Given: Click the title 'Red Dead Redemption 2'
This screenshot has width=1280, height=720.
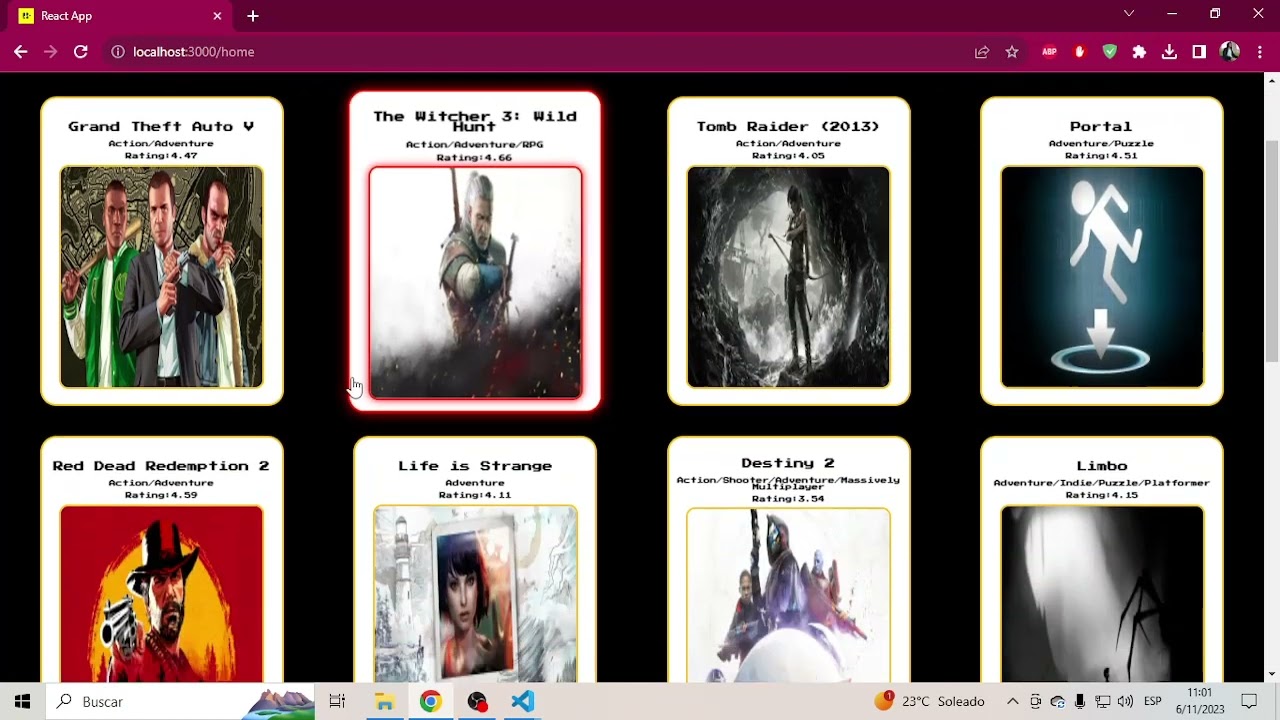Looking at the screenshot, I should 161,466.
